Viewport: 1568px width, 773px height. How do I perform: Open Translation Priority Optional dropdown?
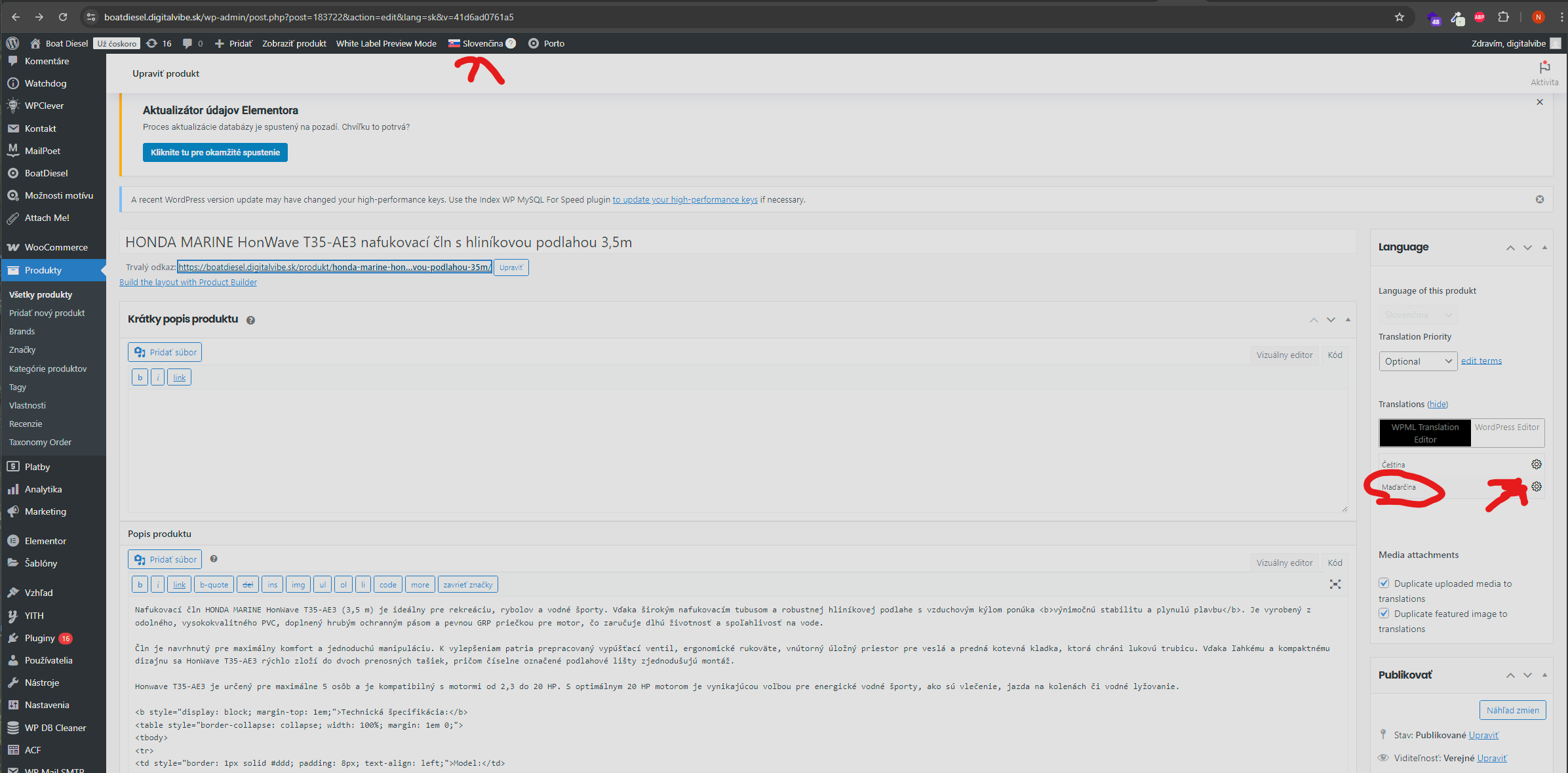pos(1418,361)
